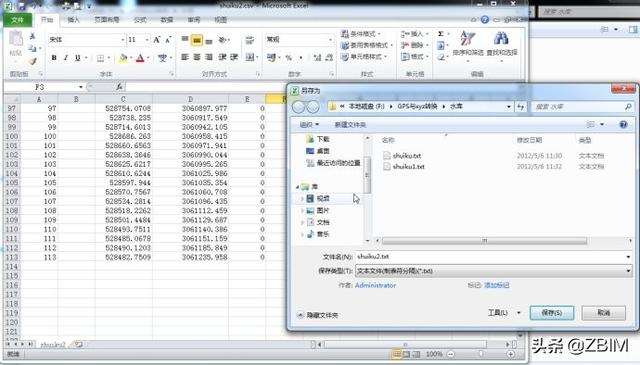Click the Center text alignment icon
The width and height of the screenshot is (640, 365).
pos(197,57)
